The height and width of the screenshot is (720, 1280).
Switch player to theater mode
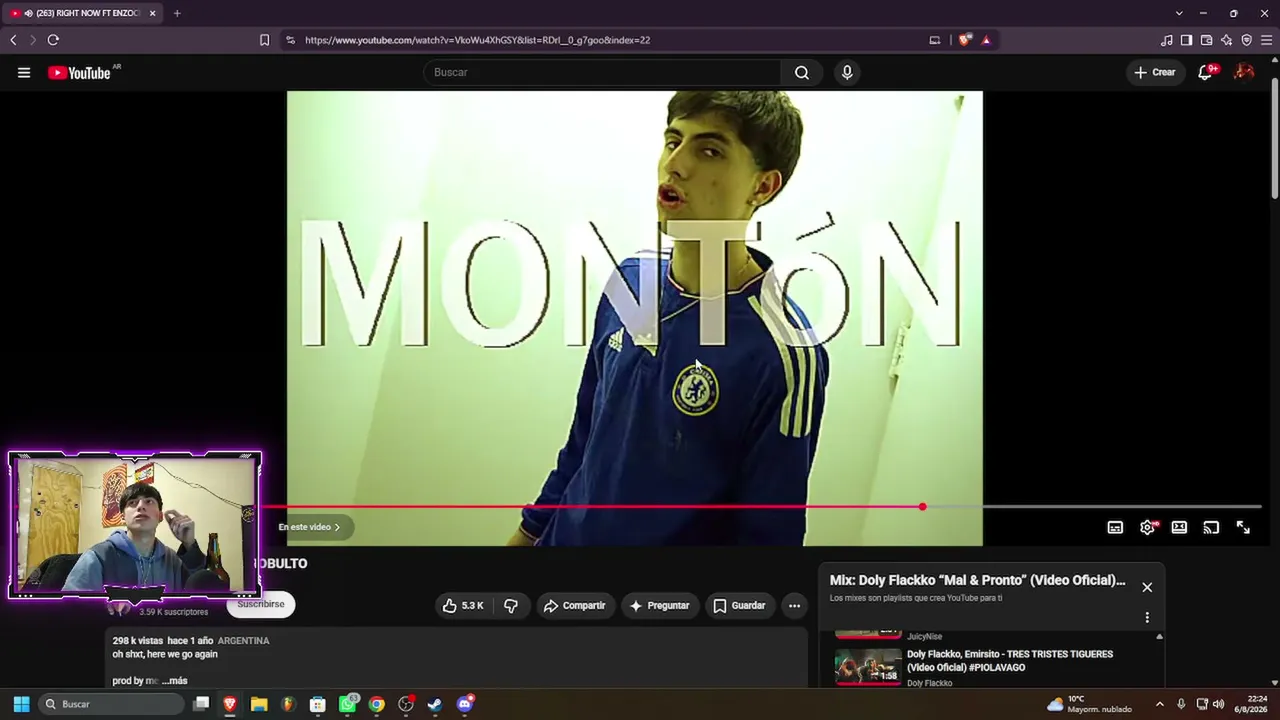pos(1179,527)
